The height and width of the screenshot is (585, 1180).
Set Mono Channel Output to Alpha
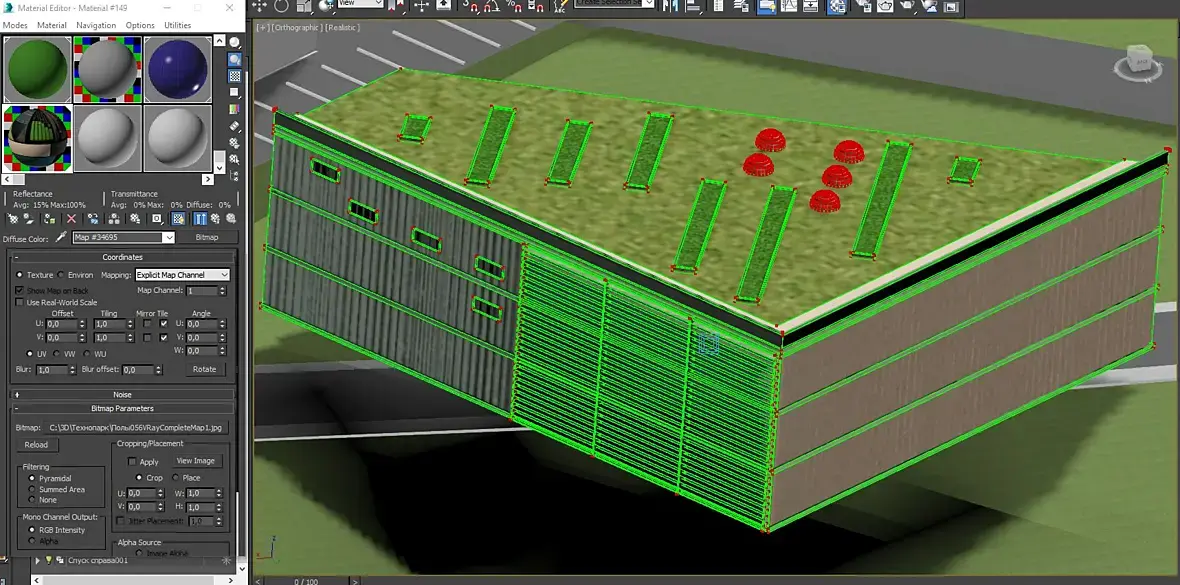pyautogui.click(x=32, y=541)
